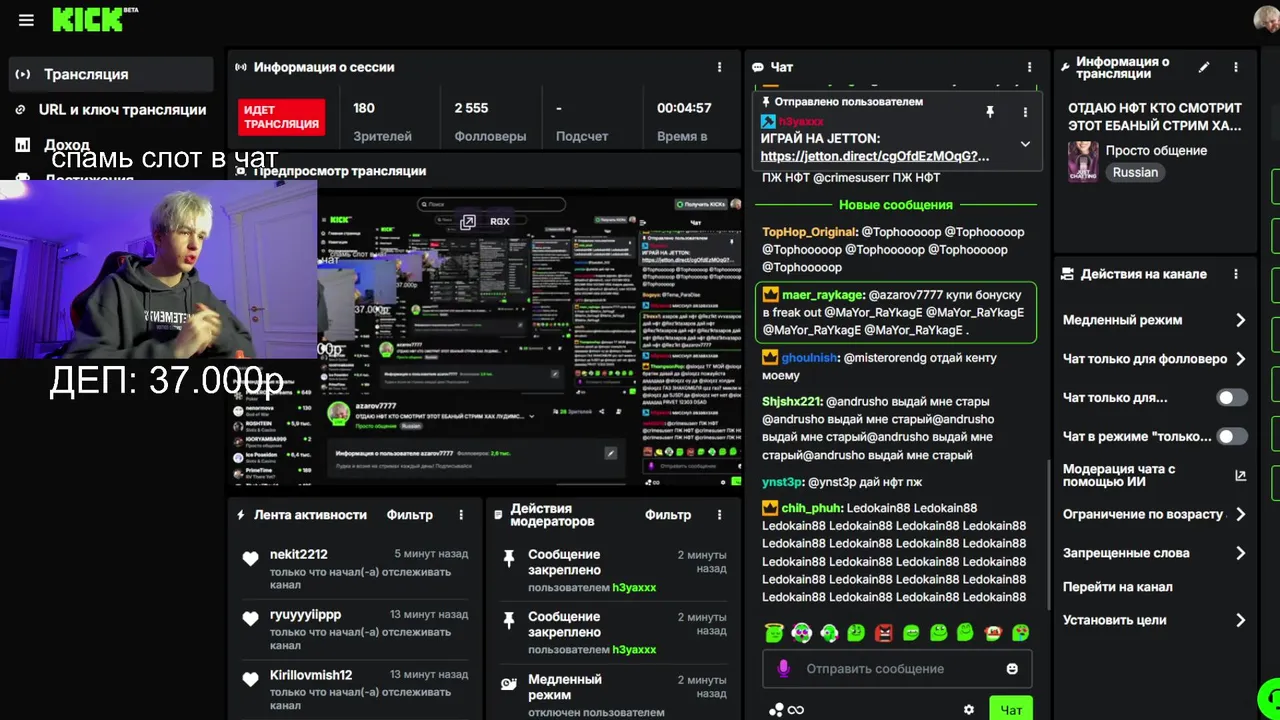Viewport: 1280px width, 720px height.
Task: Insert the angry red face emote
Action: (x=884, y=632)
